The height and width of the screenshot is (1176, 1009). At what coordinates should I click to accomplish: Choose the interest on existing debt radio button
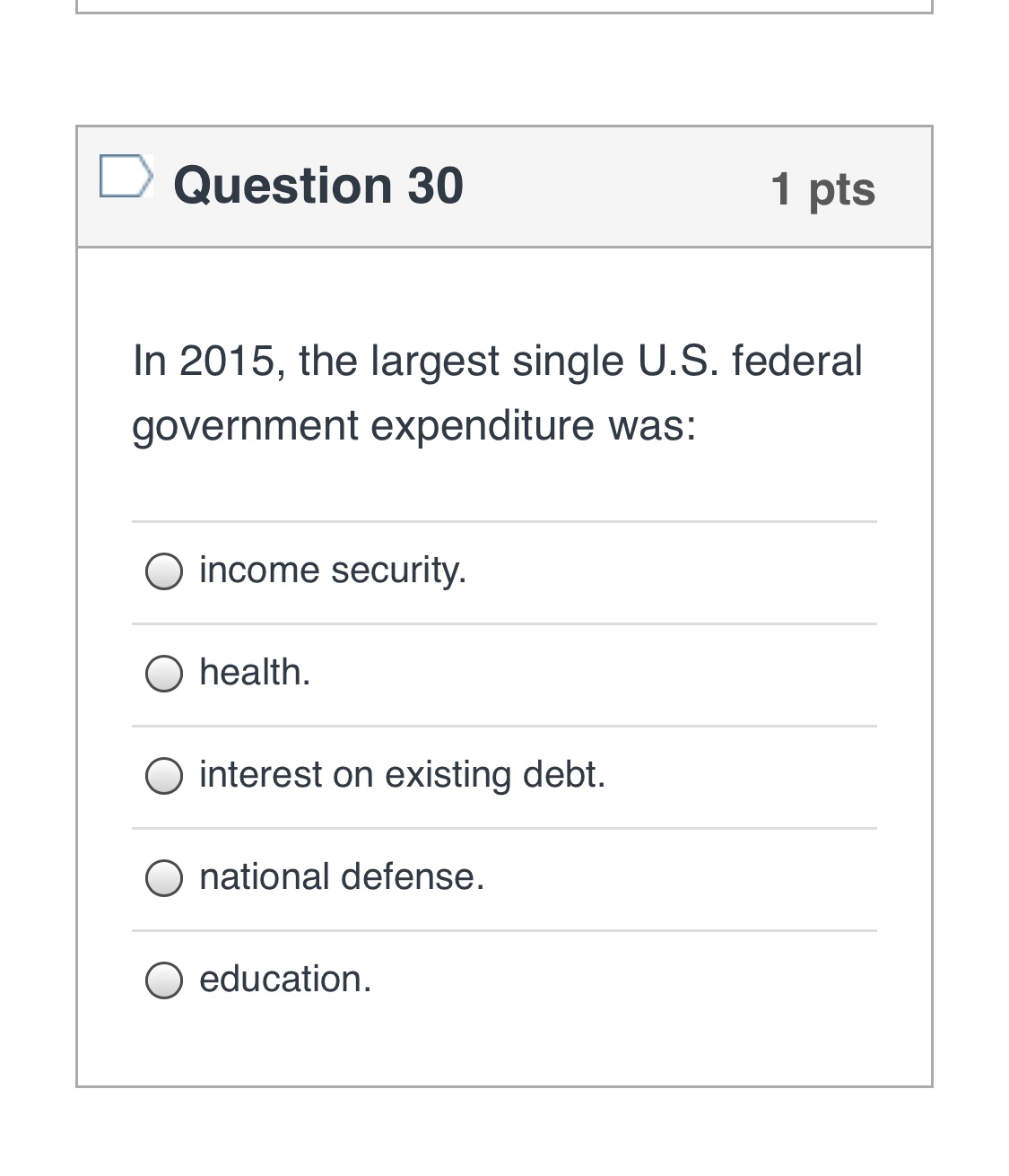pyautogui.click(x=164, y=776)
